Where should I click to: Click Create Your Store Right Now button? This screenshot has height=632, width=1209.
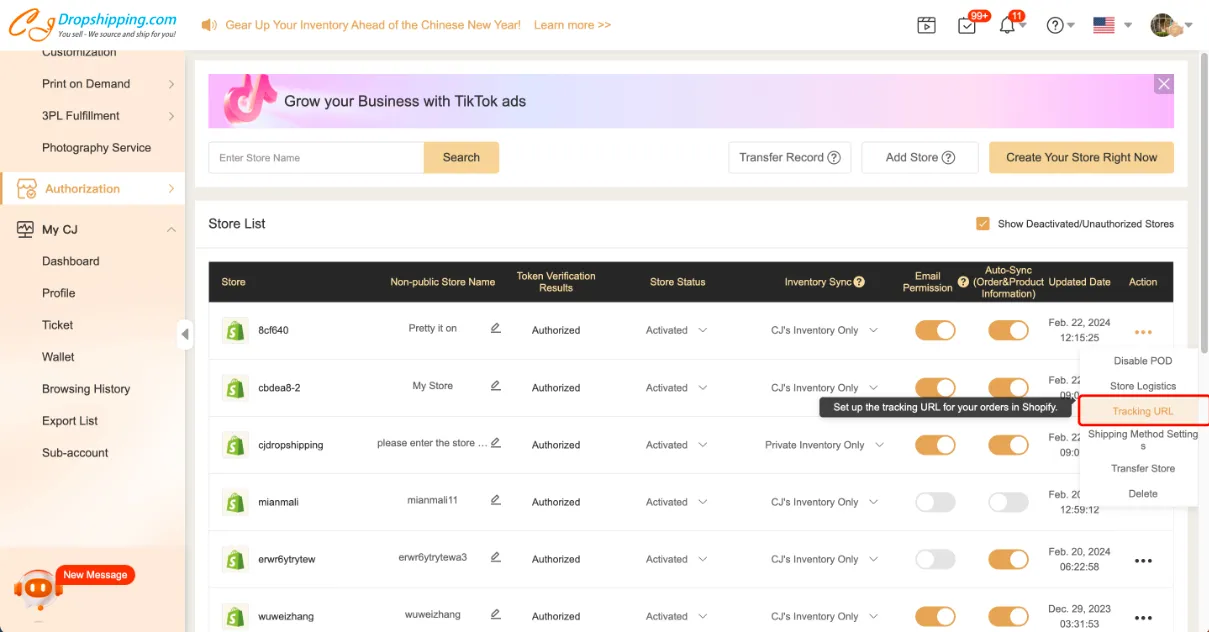(x=1081, y=157)
